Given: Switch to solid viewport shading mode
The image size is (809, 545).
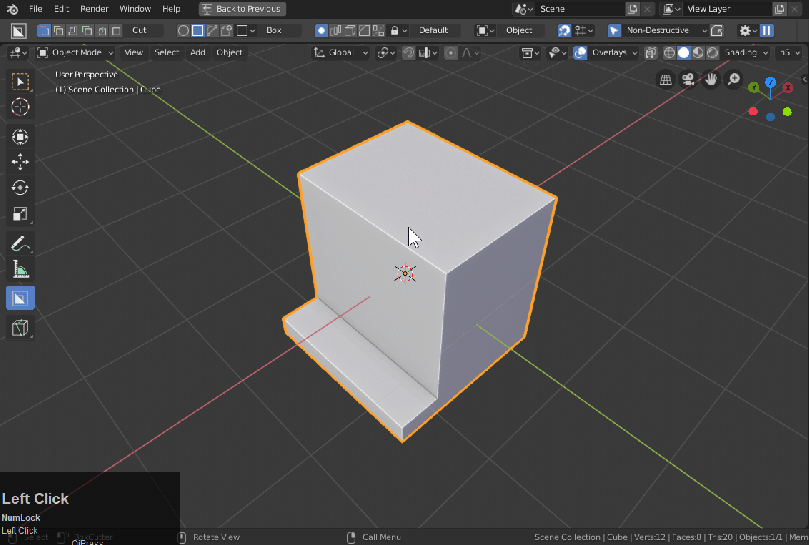Looking at the screenshot, I should [x=683, y=52].
